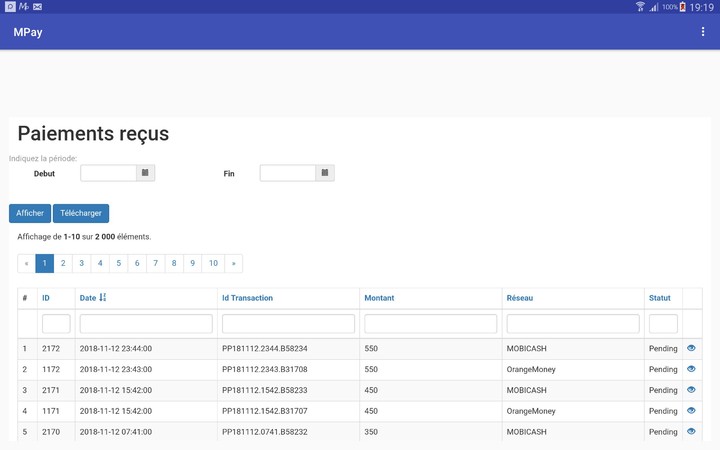
Task: Click the Afficher button
Action: pos(30,213)
